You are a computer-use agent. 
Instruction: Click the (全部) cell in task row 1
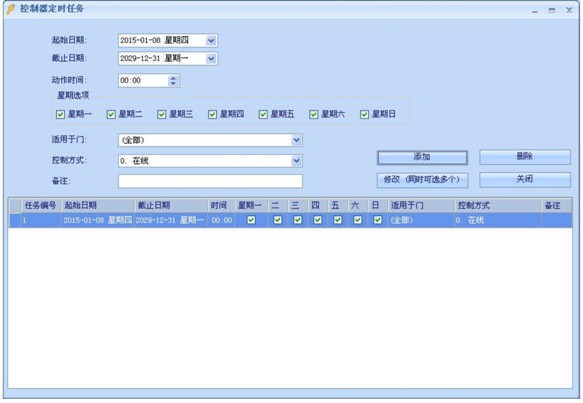point(421,220)
